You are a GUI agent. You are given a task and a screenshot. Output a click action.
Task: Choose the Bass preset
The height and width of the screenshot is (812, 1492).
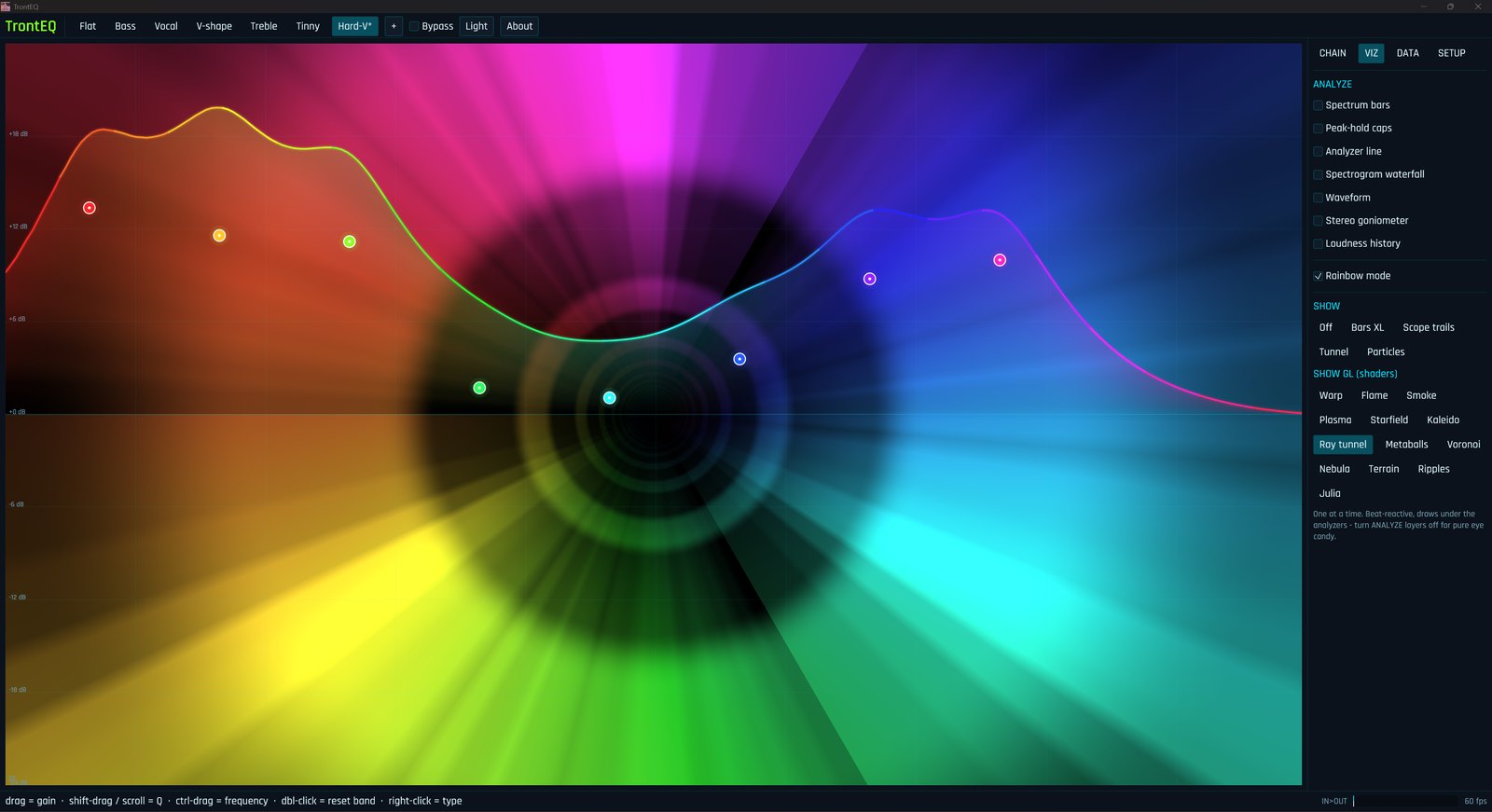pyautogui.click(x=125, y=26)
